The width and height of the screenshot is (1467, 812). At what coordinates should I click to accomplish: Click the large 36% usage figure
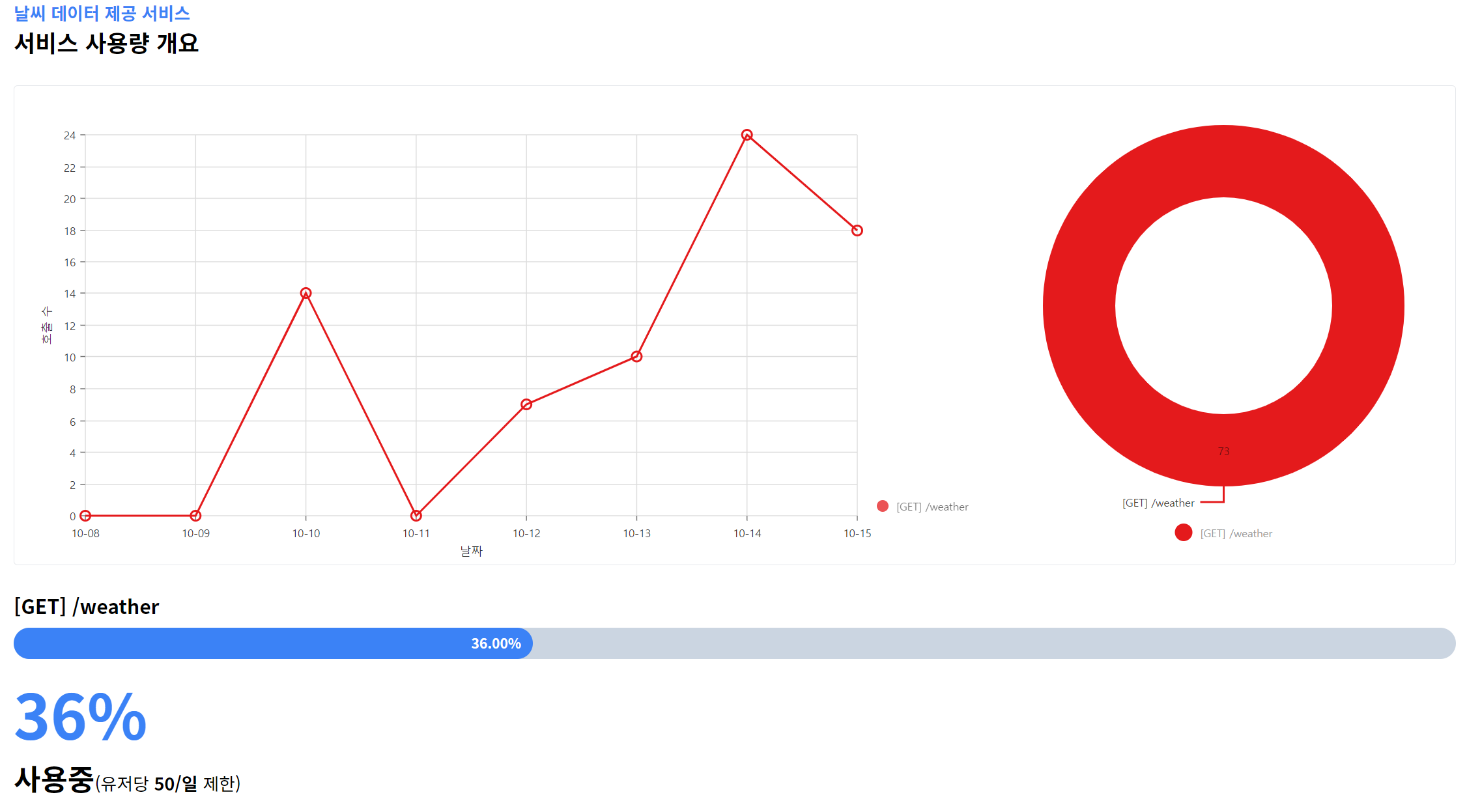point(80,717)
